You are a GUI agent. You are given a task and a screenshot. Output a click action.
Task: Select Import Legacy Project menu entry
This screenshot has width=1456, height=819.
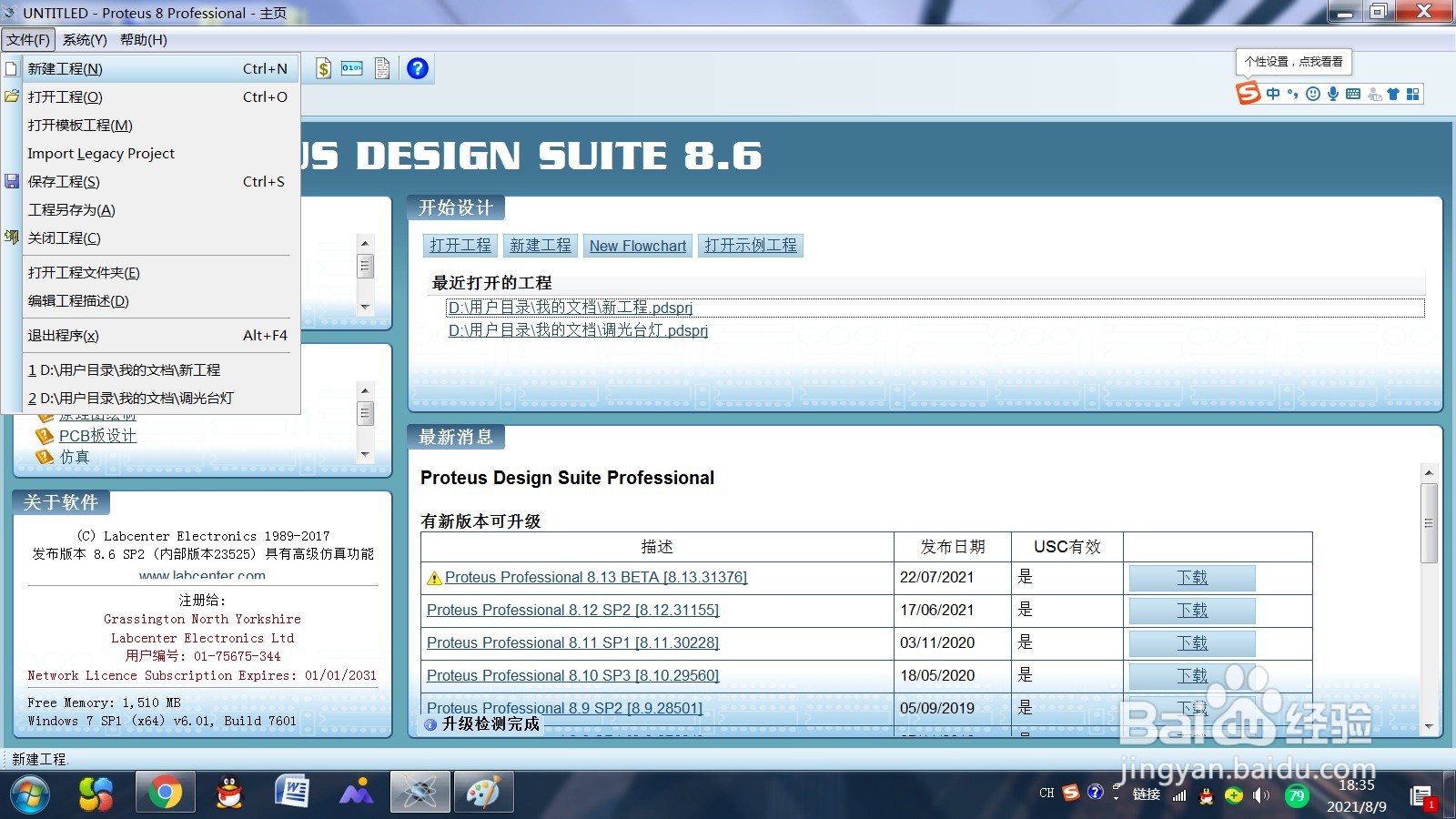click(x=161, y=153)
